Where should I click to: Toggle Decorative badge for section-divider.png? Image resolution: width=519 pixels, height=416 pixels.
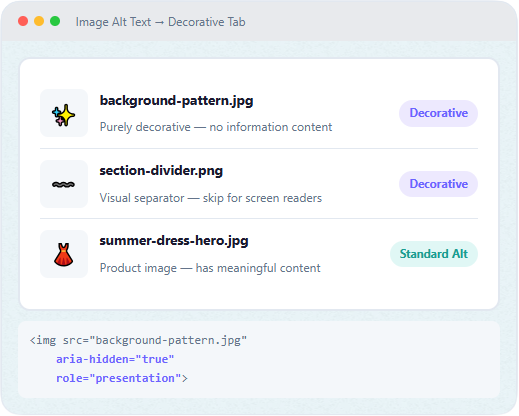pos(438,184)
